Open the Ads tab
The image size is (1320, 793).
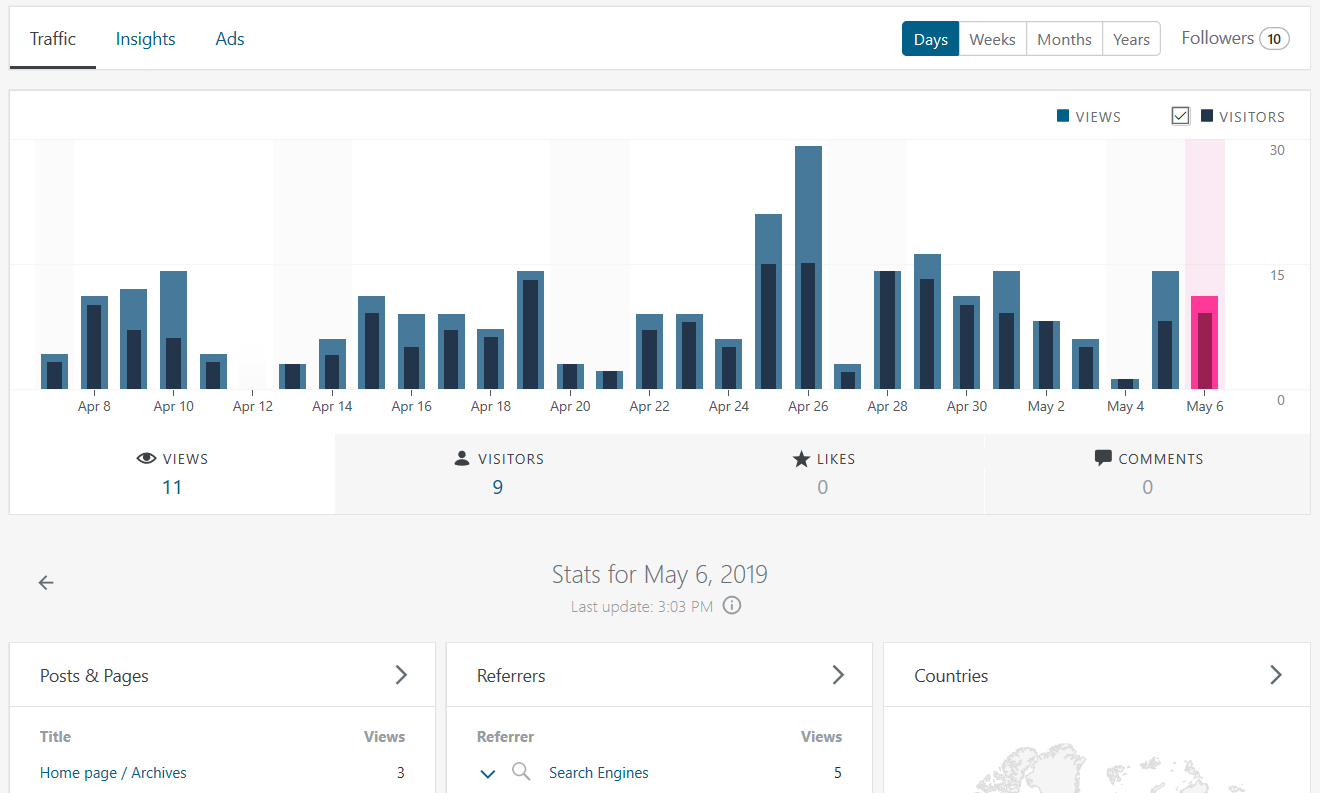point(230,39)
